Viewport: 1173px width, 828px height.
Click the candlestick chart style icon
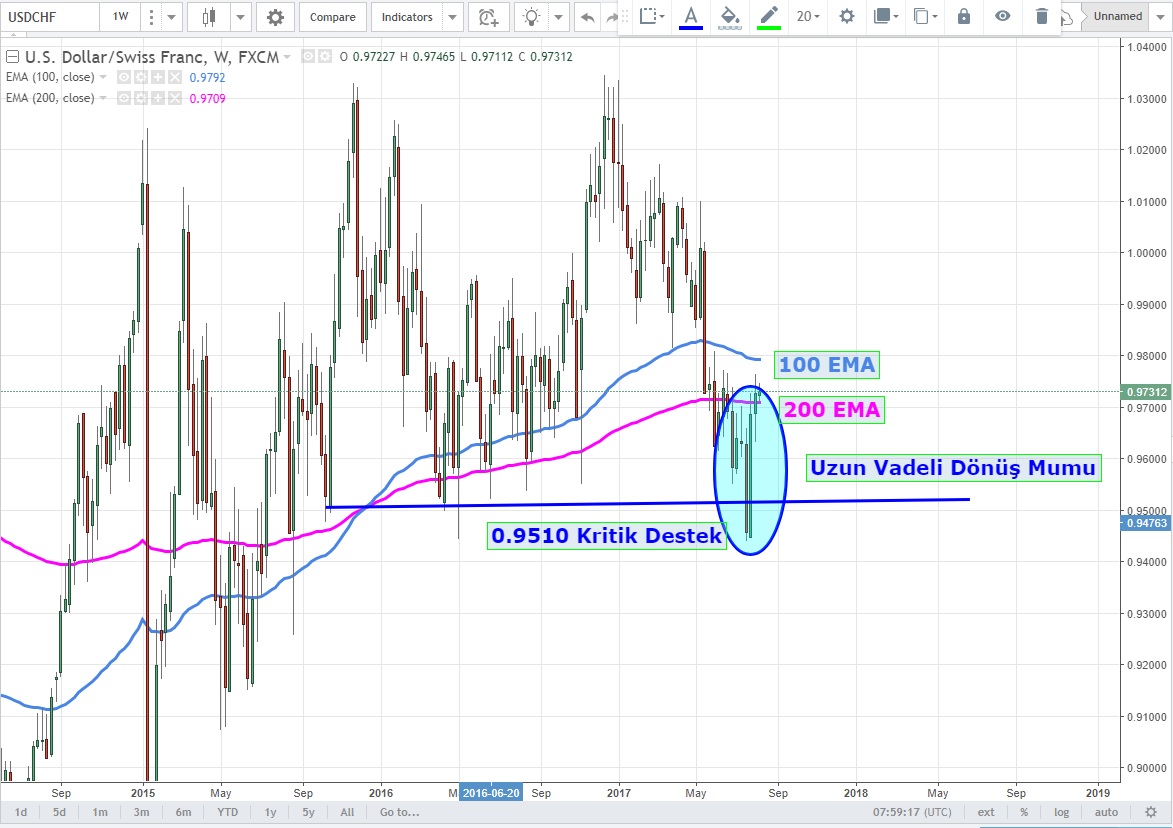208,17
